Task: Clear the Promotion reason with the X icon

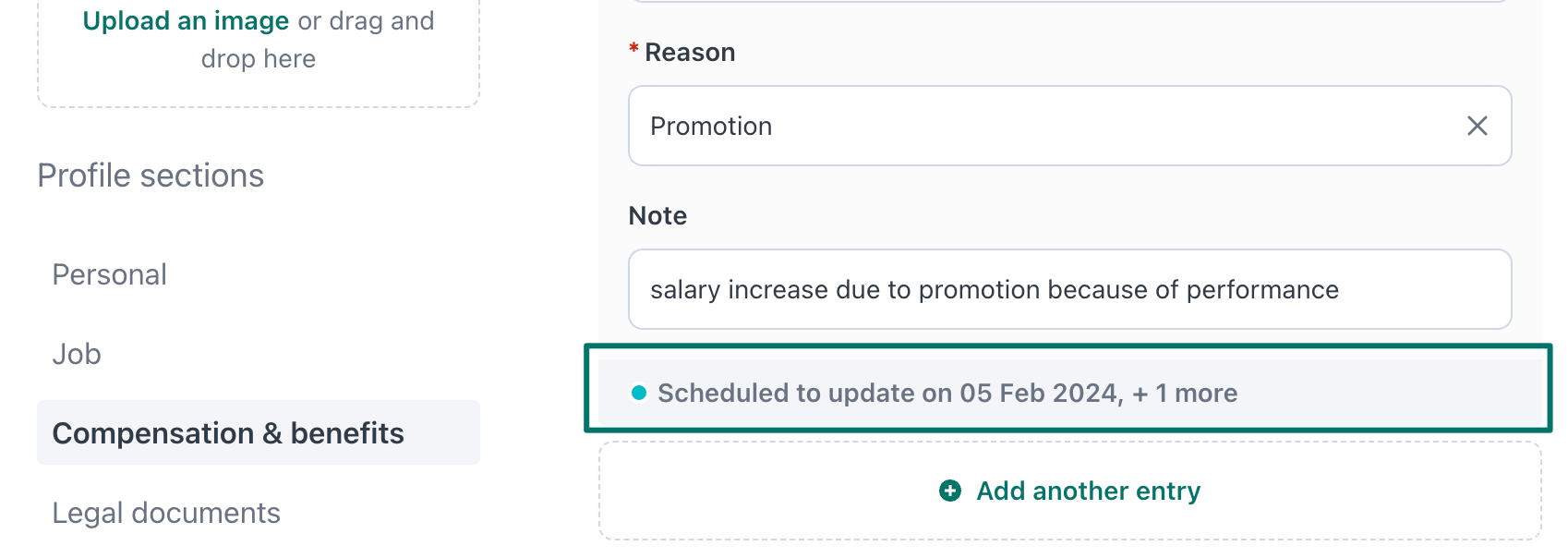Action: pyautogui.click(x=1478, y=126)
